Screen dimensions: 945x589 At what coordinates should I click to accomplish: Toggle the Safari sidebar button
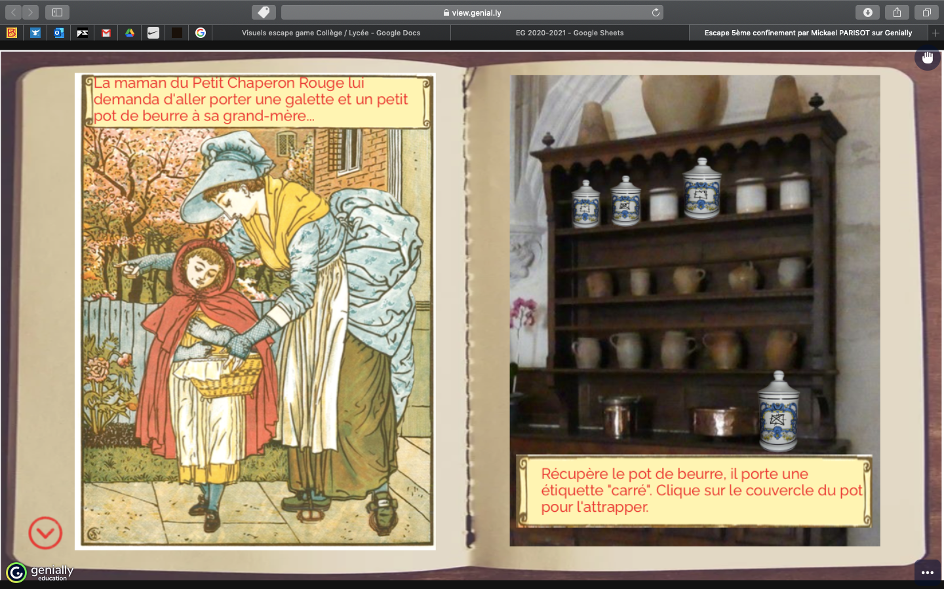pyautogui.click(x=57, y=12)
